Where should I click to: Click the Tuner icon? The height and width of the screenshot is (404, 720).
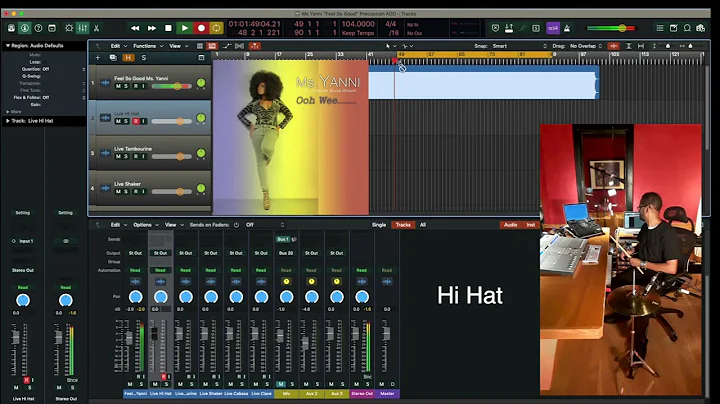[523, 28]
